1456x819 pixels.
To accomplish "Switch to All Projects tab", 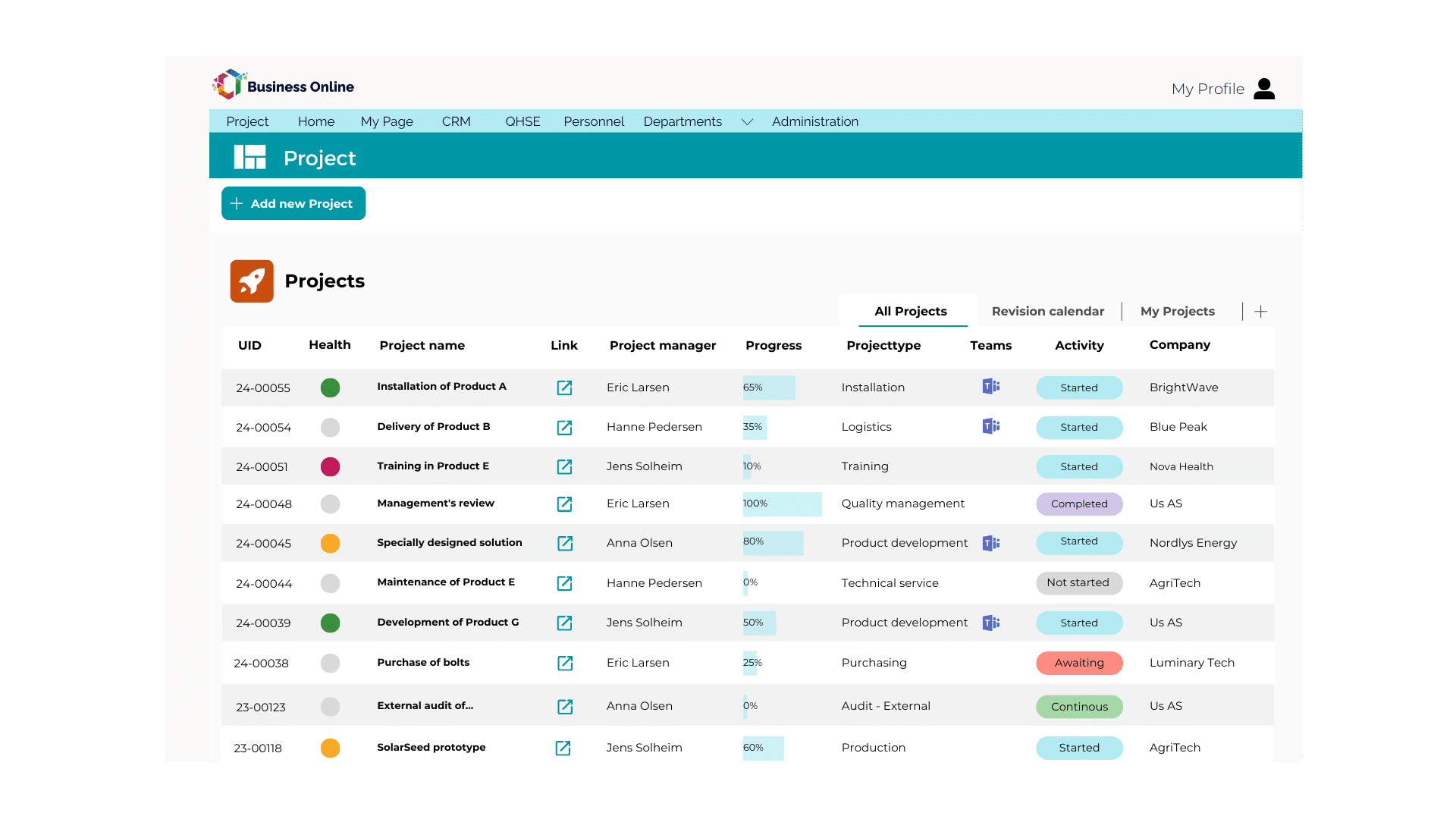I will click(x=910, y=311).
